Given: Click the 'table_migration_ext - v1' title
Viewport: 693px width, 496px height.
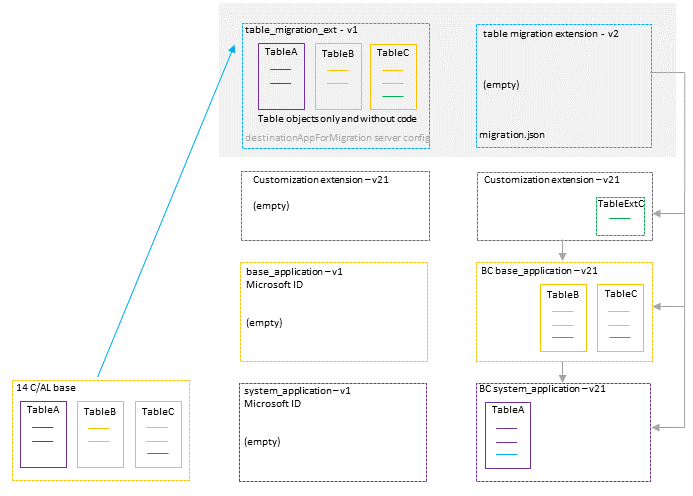Looking at the screenshot, I should [301, 30].
